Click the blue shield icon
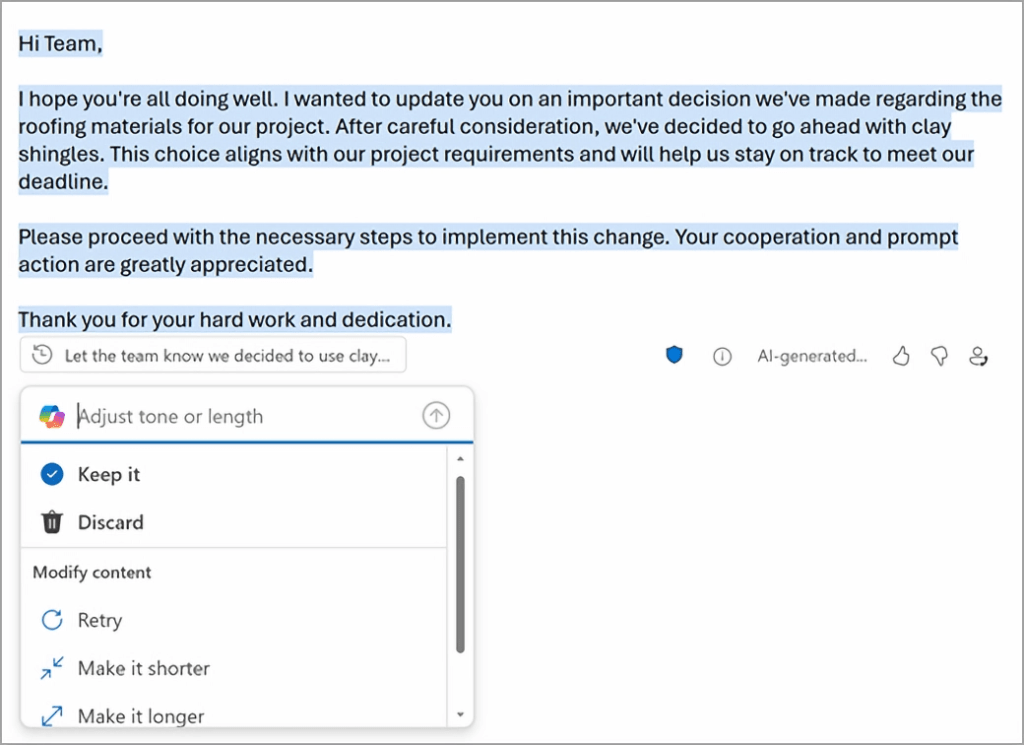Viewport: 1024px width, 745px height. pos(674,355)
